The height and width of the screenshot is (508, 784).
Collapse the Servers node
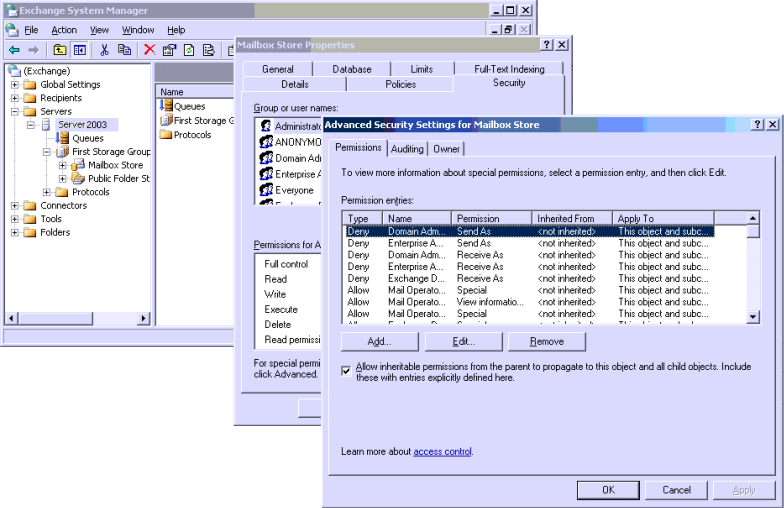tap(15, 112)
